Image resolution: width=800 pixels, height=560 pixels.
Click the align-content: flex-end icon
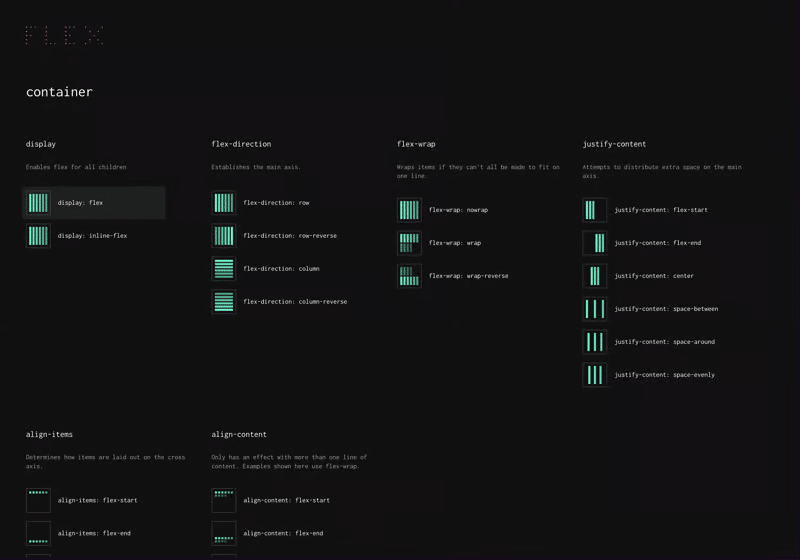(x=224, y=533)
